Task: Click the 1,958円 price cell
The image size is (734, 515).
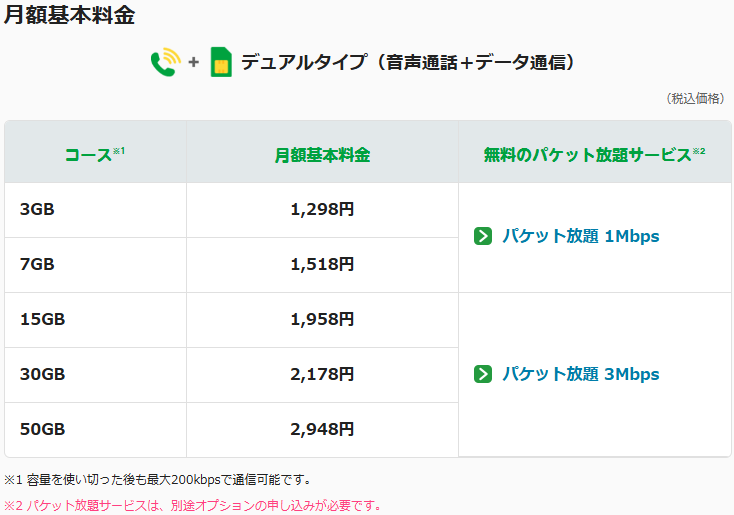Action: [322, 320]
